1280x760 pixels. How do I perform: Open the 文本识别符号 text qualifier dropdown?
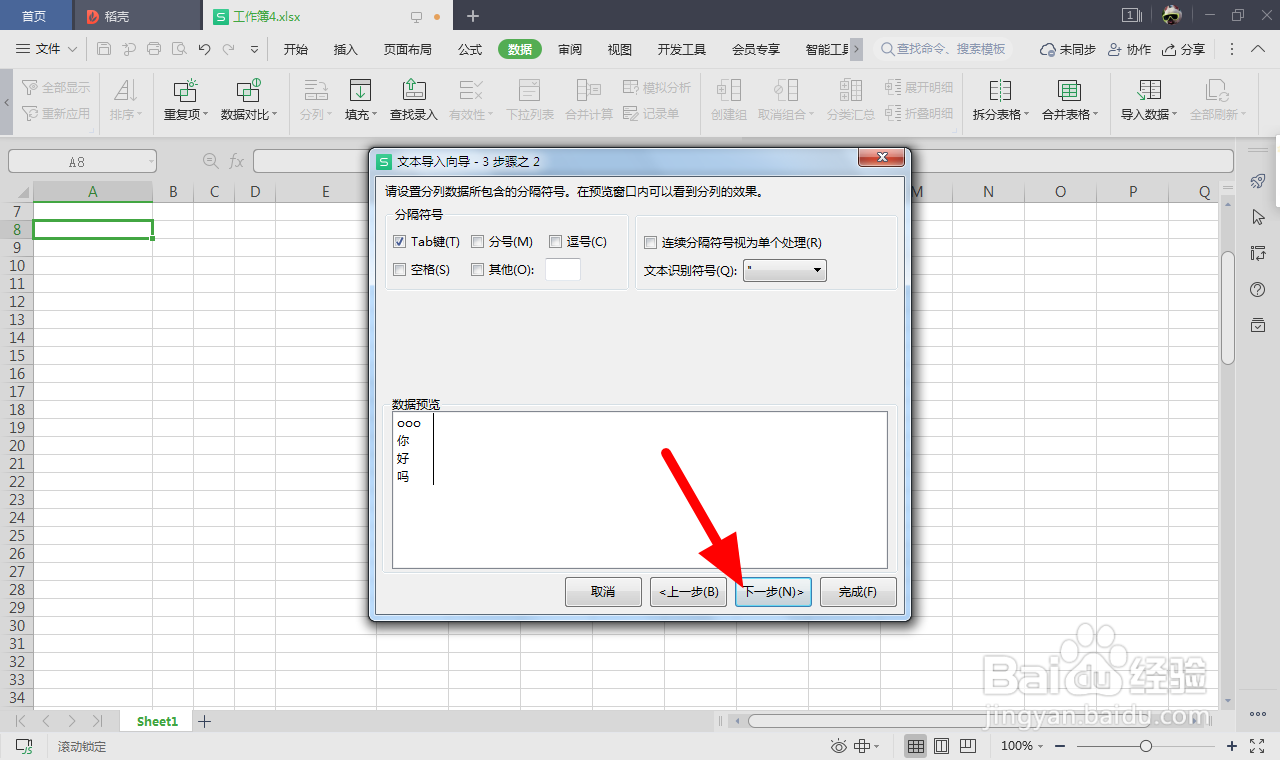(816, 270)
